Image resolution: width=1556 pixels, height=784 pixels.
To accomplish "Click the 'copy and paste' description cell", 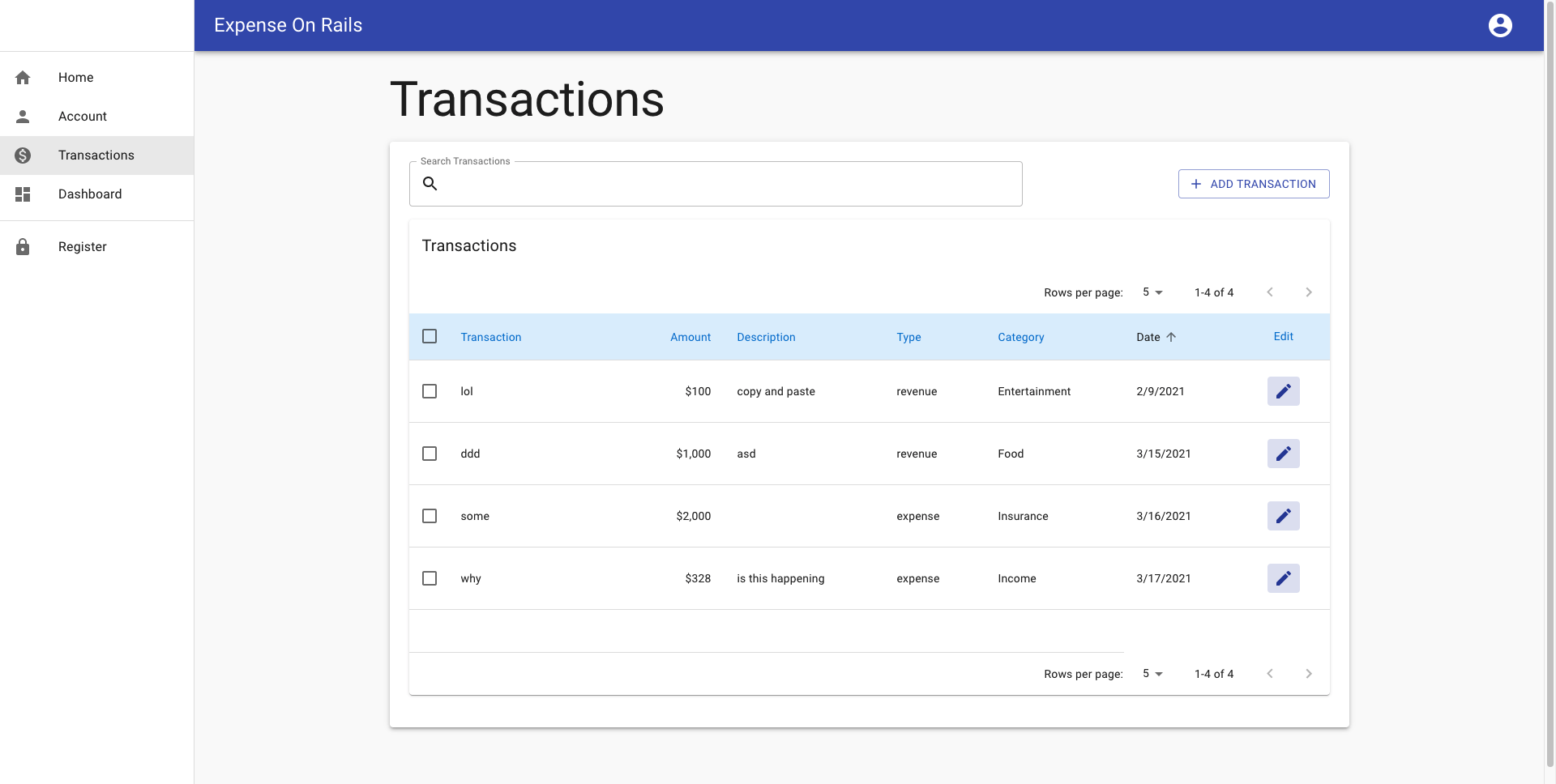I will pyautogui.click(x=776, y=391).
